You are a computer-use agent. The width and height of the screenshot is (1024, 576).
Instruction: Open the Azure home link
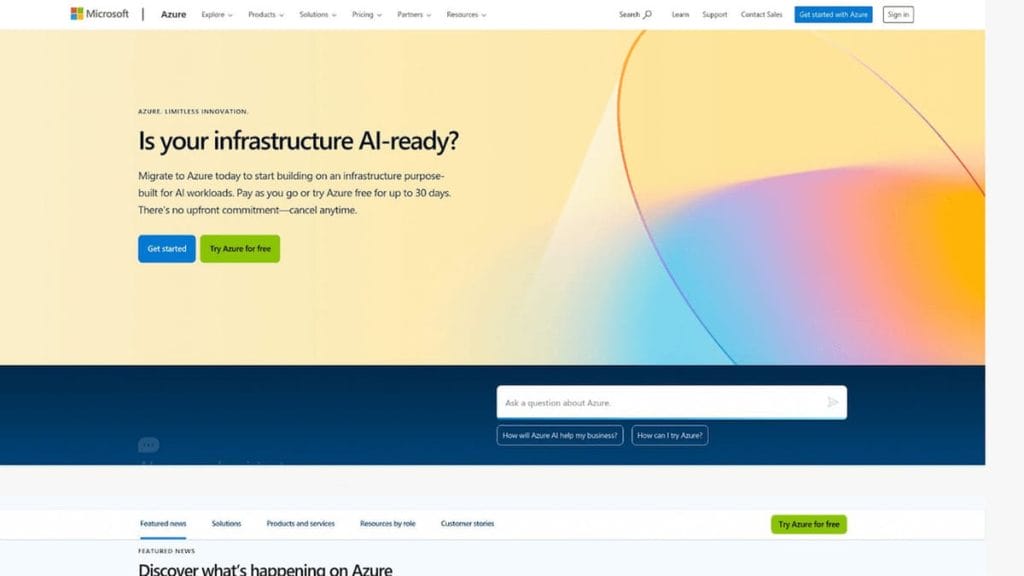[x=173, y=14]
